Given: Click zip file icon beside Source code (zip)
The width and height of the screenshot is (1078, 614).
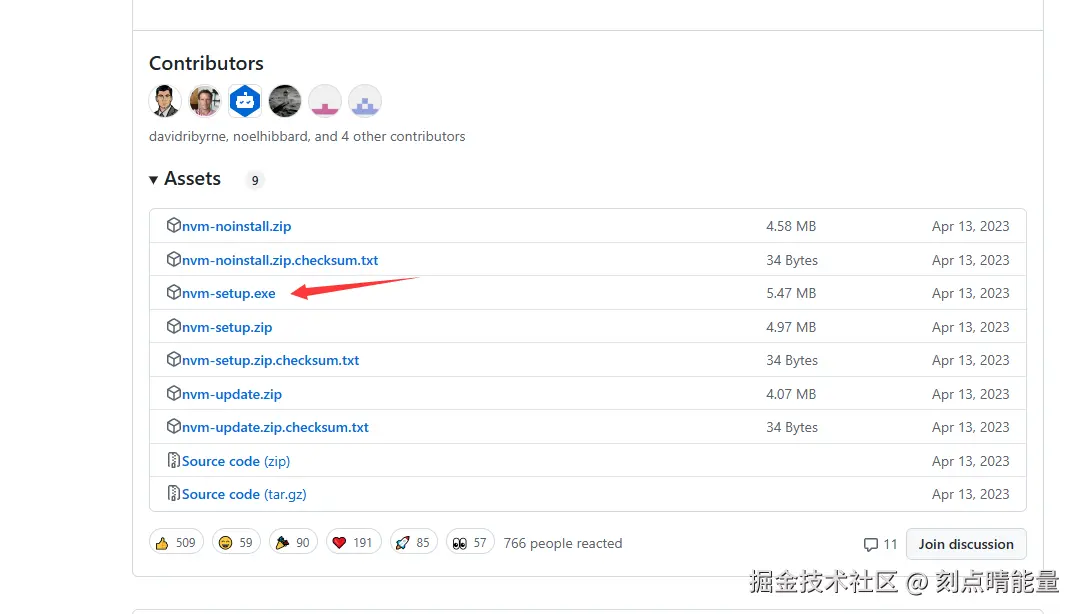Looking at the screenshot, I should pyautogui.click(x=173, y=460).
